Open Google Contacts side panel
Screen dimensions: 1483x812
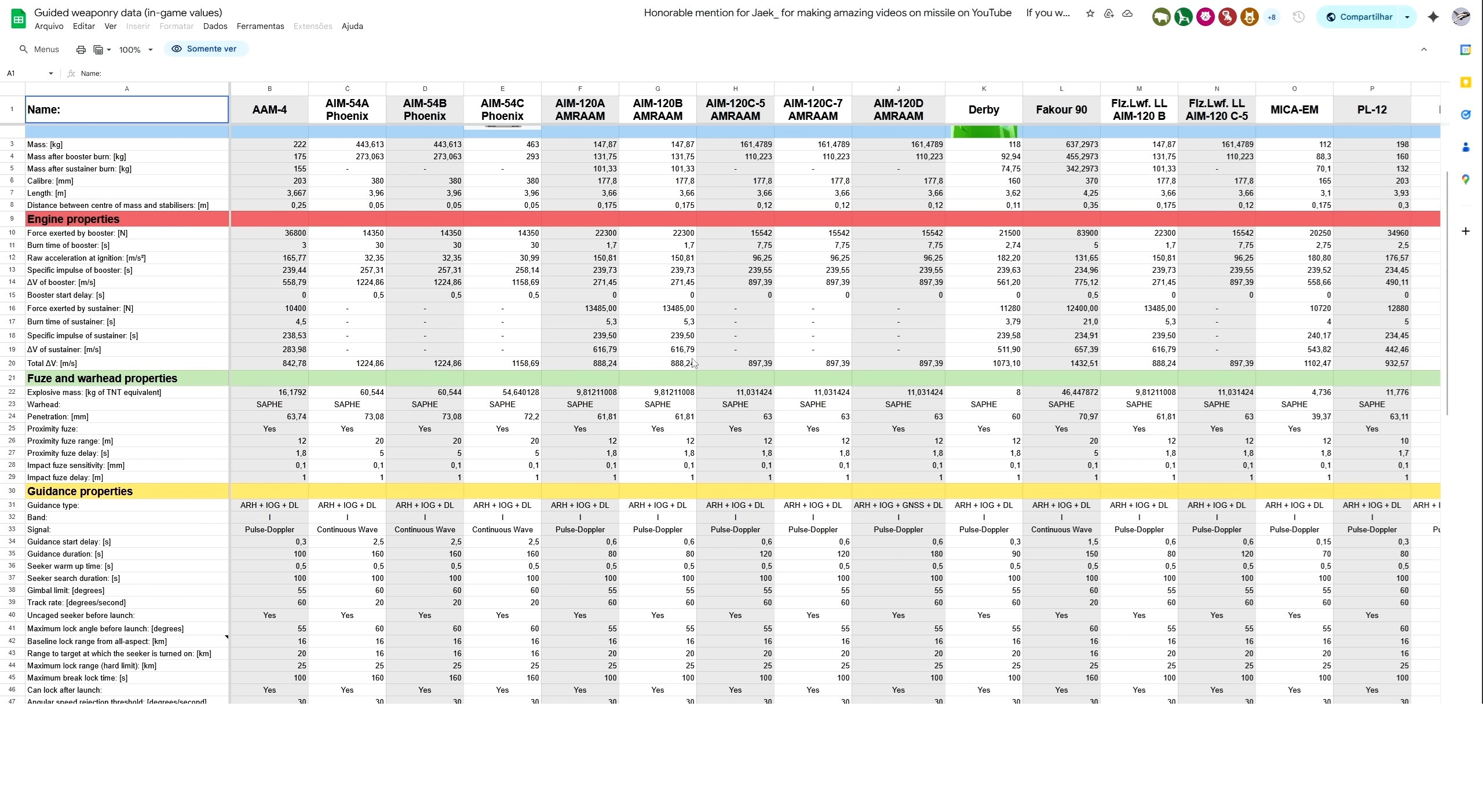(1466, 147)
